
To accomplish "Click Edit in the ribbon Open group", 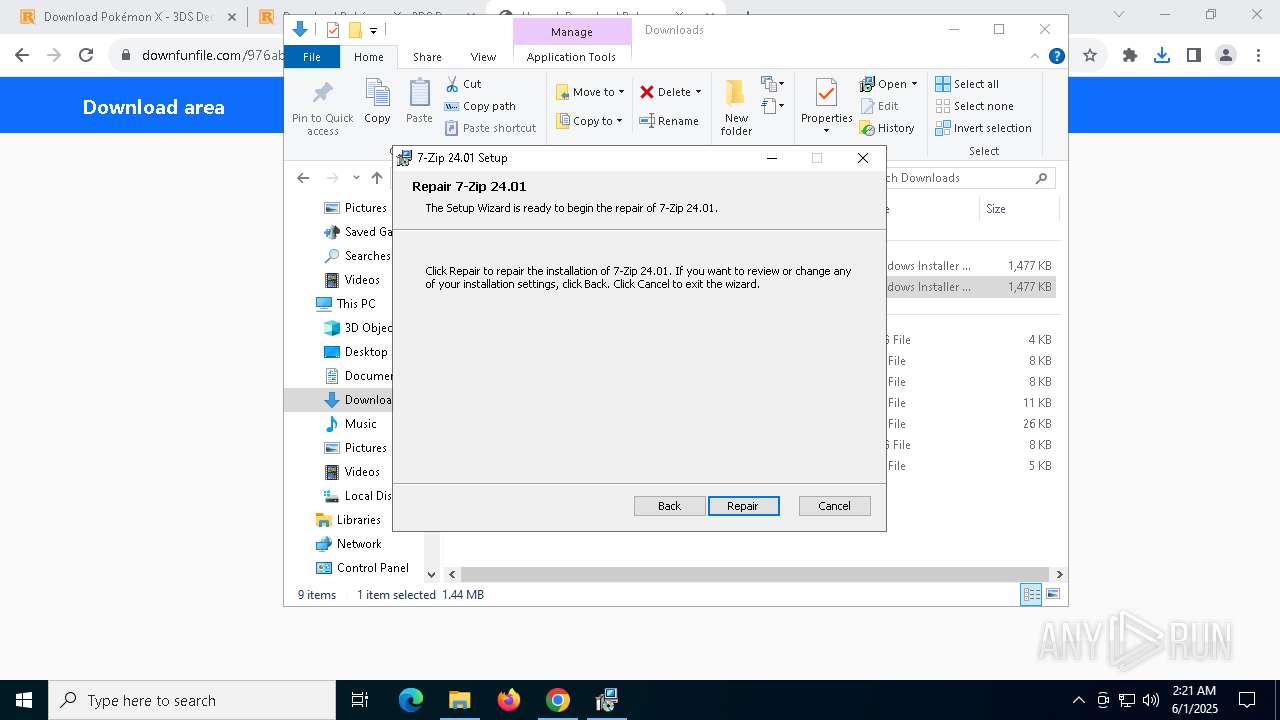I will point(879,106).
